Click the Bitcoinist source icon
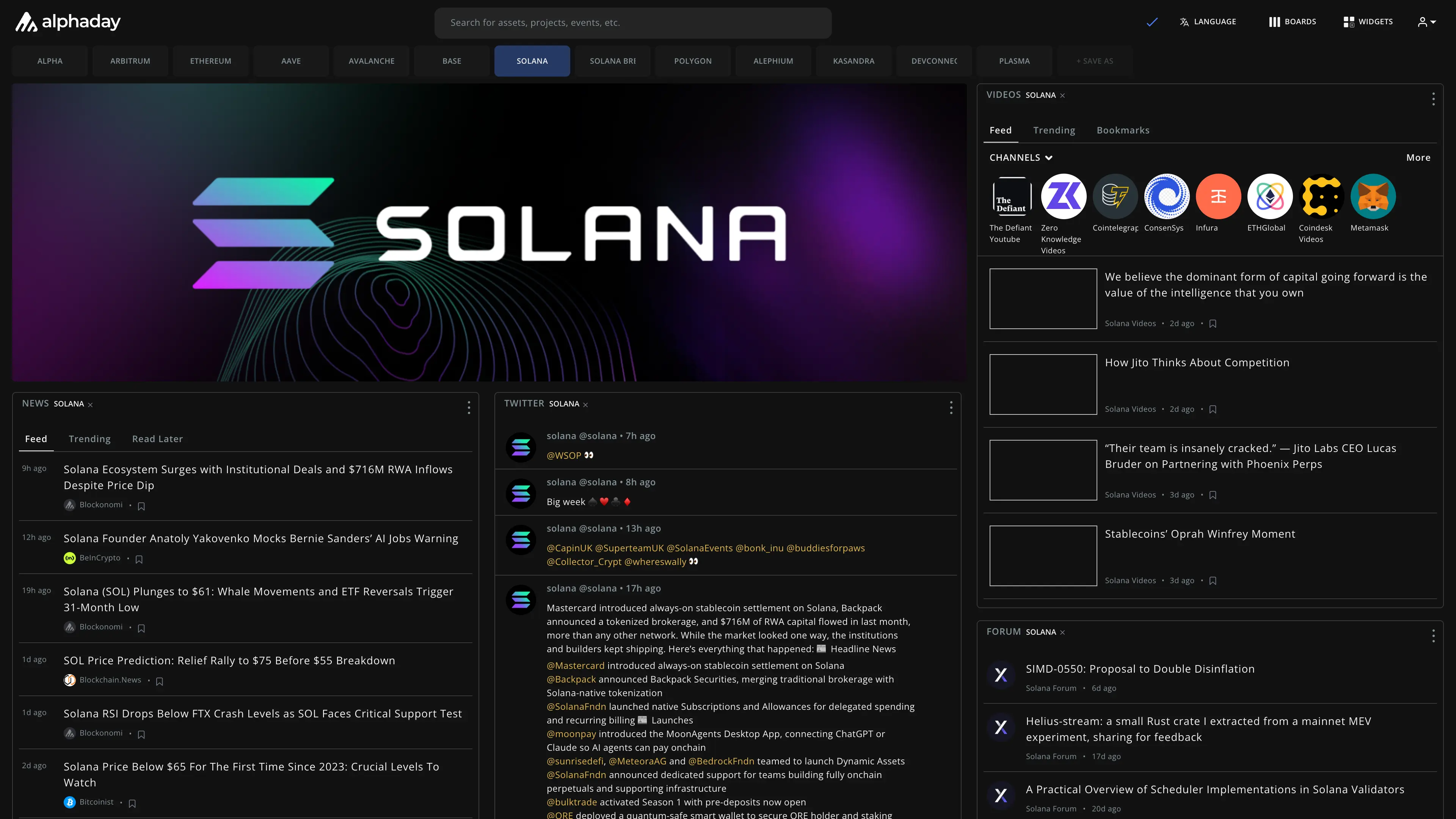The width and height of the screenshot is (1456, 819). (69, 802)
